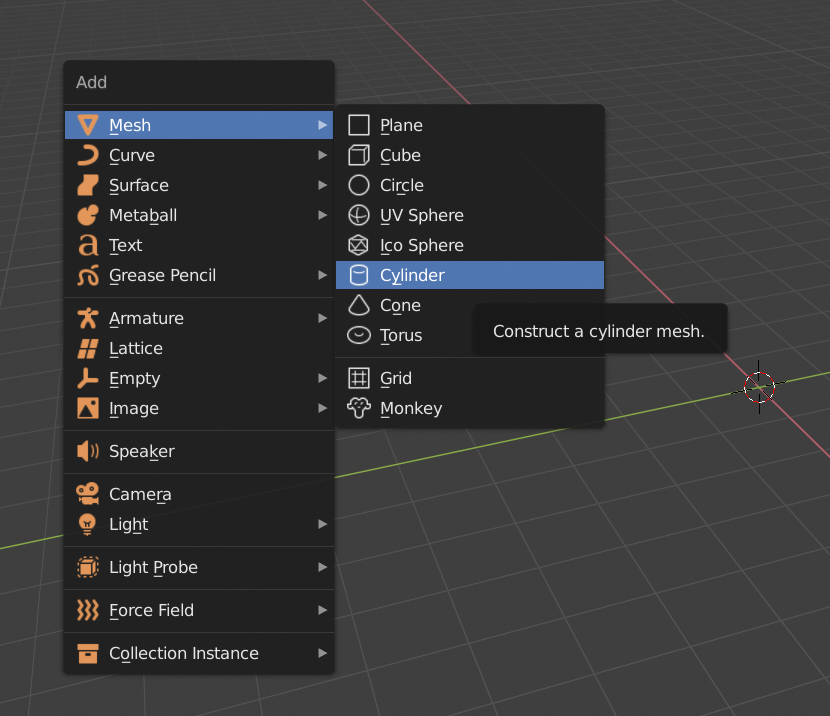Click the Plane square icon
Screen dimensions: 830x716
pyautogui.click(x=359, y=125)
